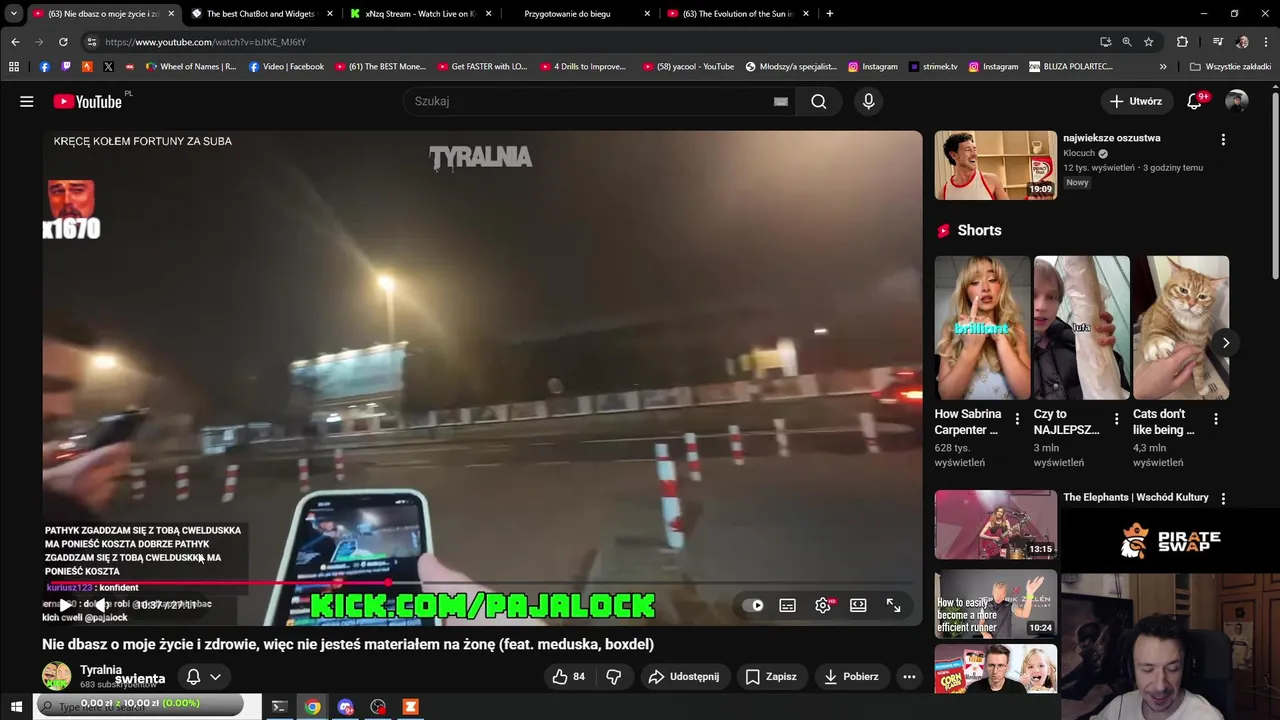Image resolution: width=1280 pixels, height=720 pixels.
Task: Go to YouTube home via logo
Action: [x=88, y=101]
